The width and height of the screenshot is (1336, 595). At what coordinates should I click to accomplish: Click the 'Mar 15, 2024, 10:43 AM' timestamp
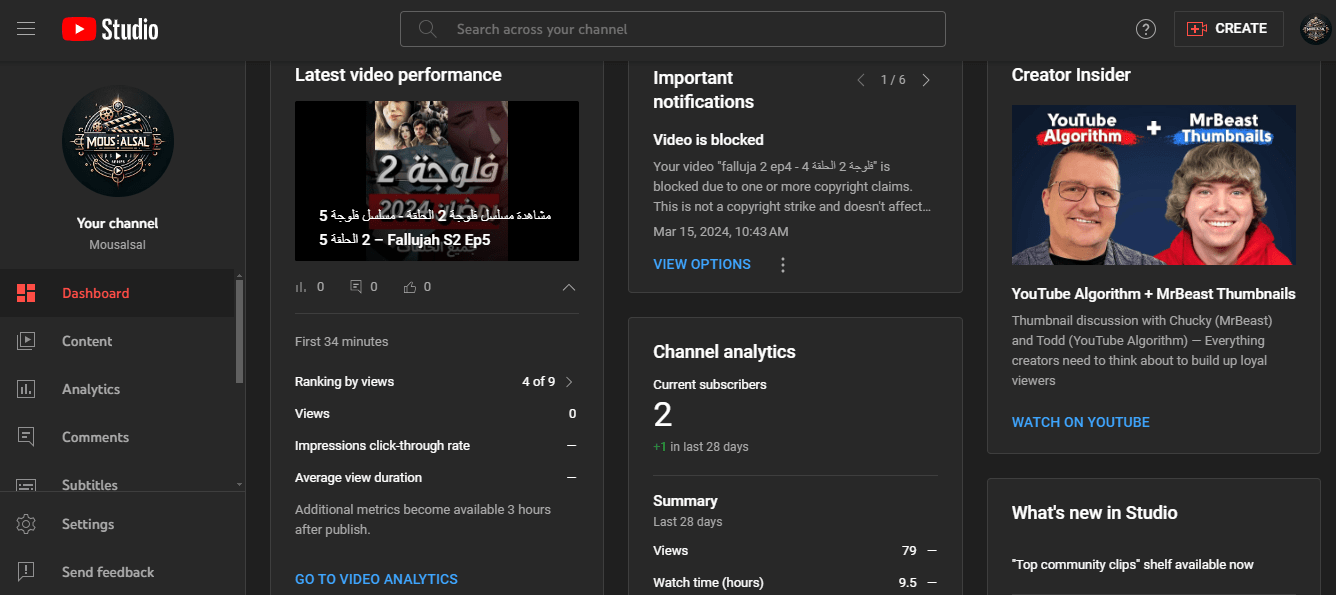(720, 232)
